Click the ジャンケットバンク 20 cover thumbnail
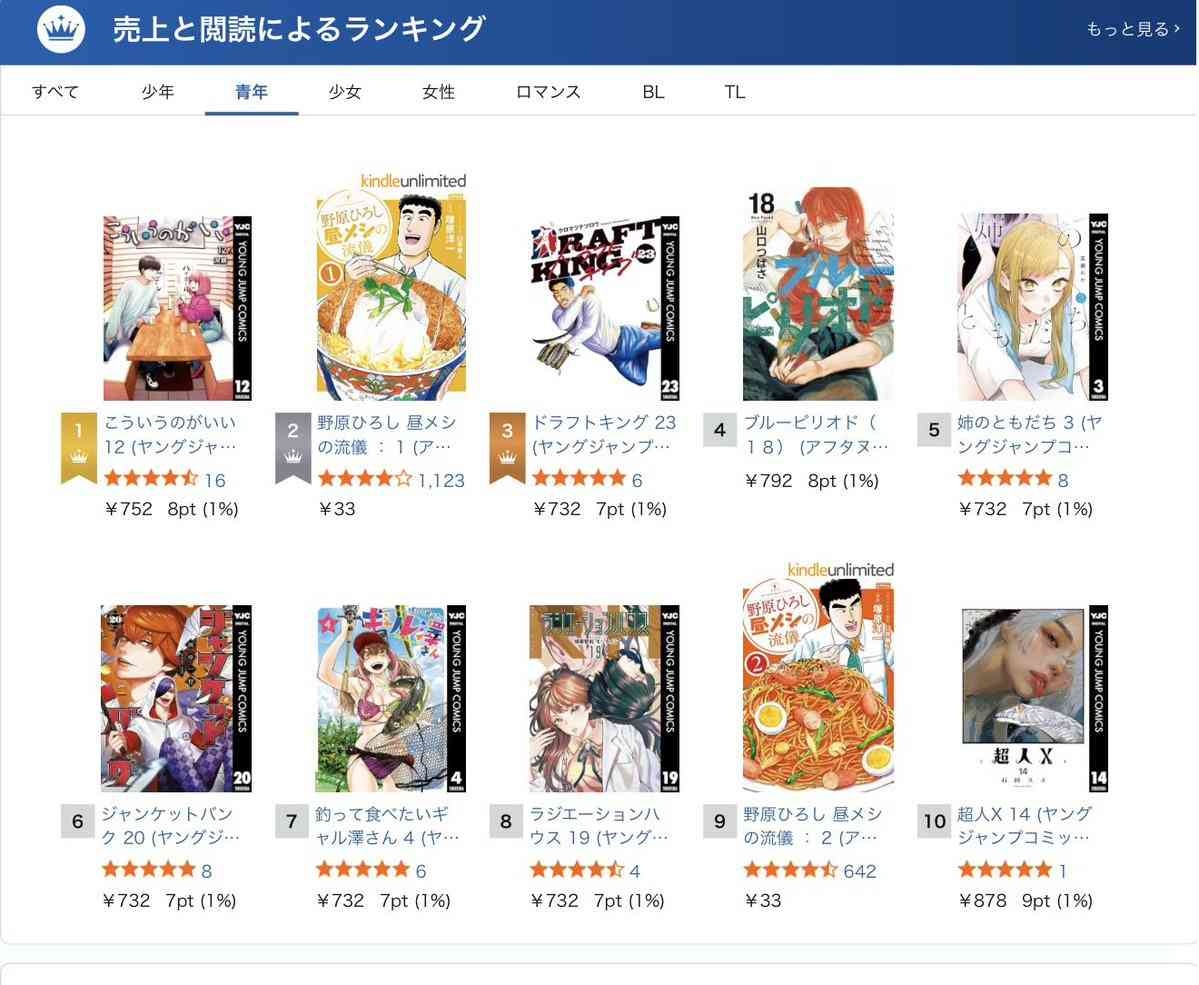1199x985 pixels. 177,698
